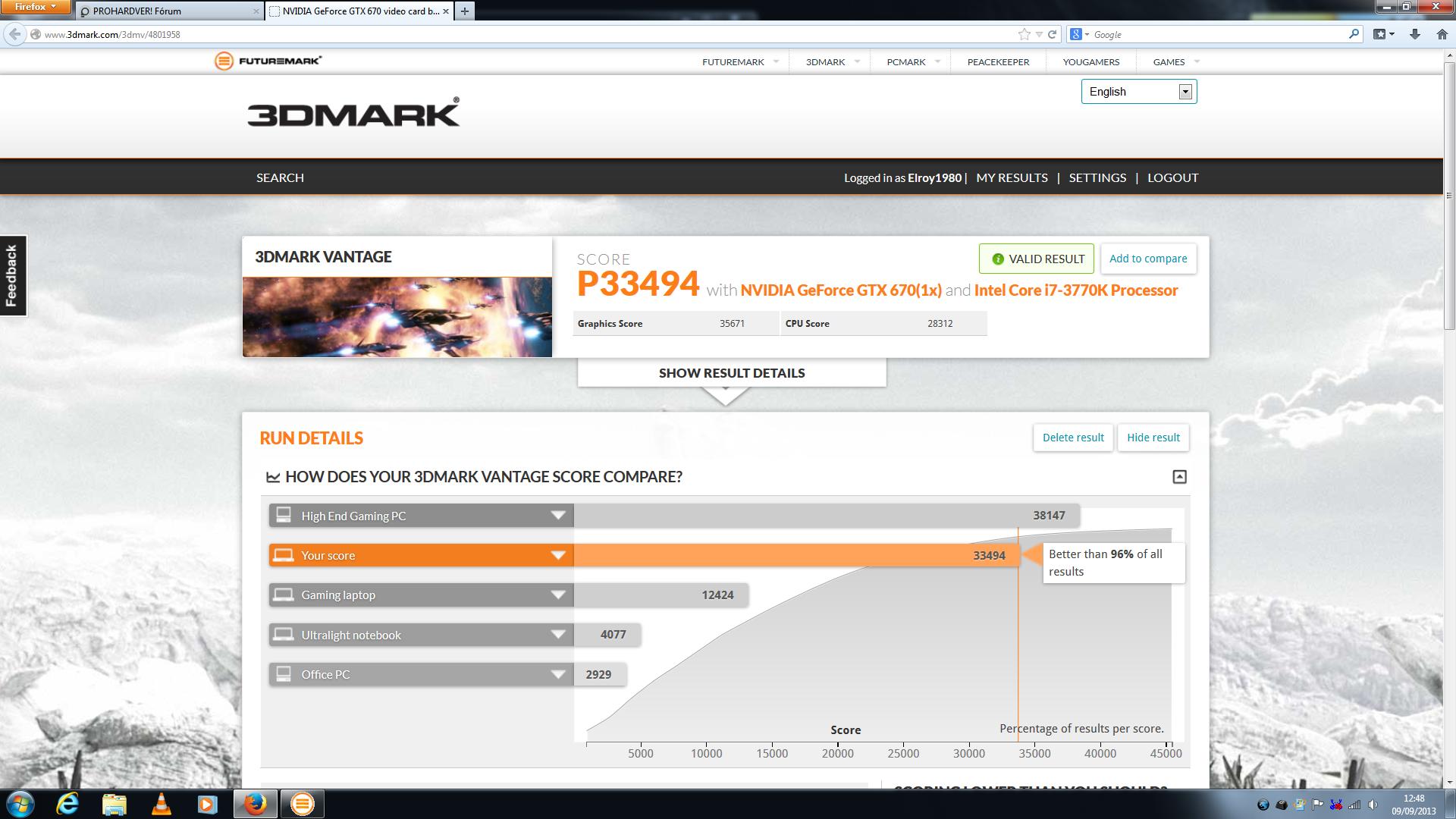
Task: Click Futuremark logo in top navigation
Action: [x=268, y=61]
